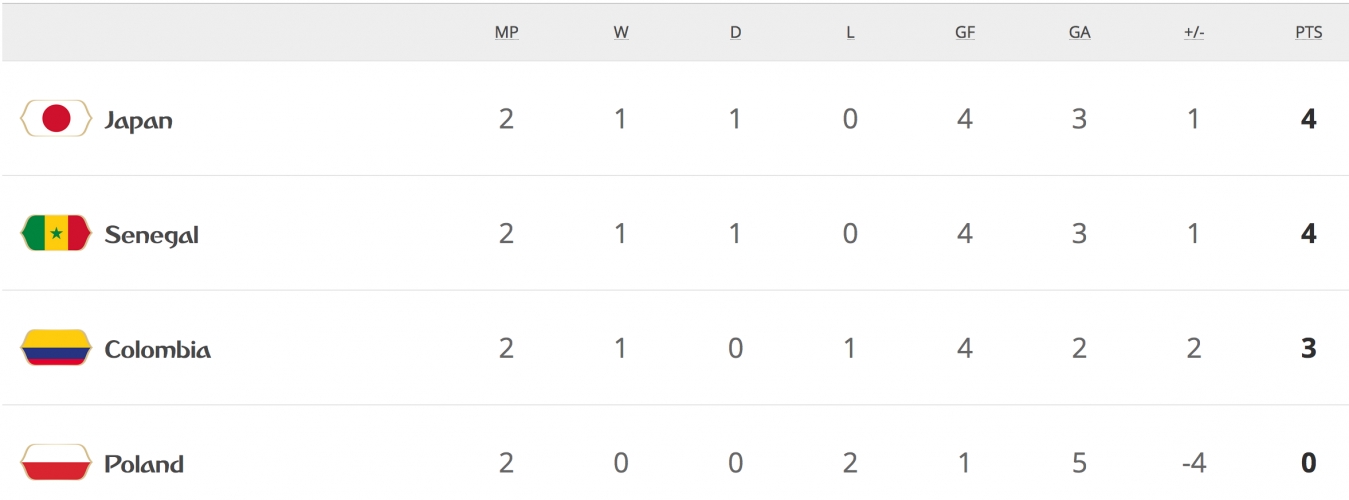Image resolution: width=1349 pixels, height=500 pixels.
Task: Select the GF column header
Action: pyautogui.click(x=965, y=32)
